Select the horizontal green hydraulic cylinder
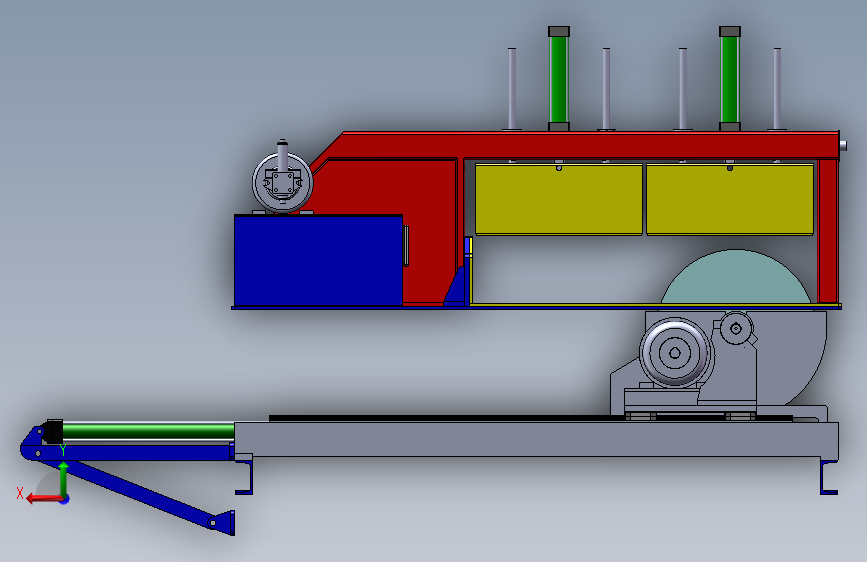The image size is (867, 562). (148, 431)
